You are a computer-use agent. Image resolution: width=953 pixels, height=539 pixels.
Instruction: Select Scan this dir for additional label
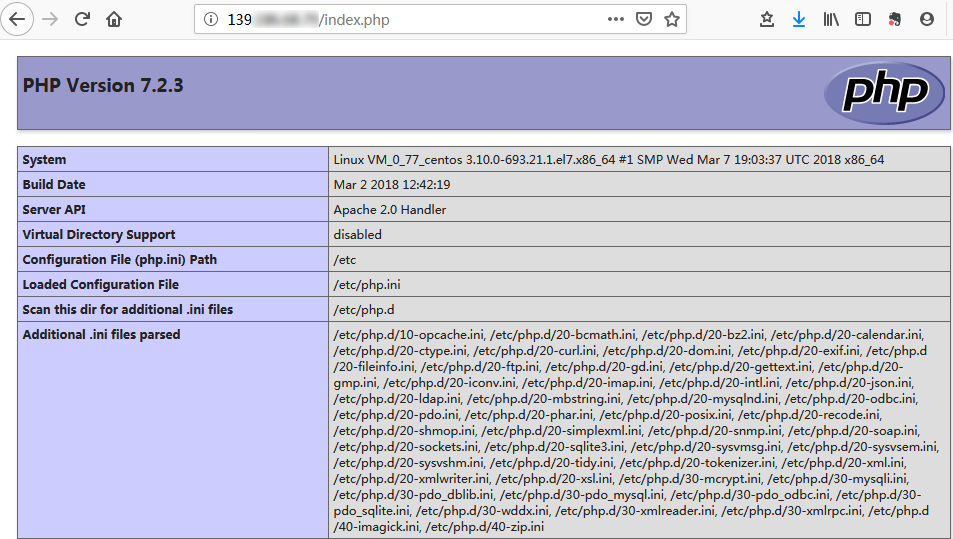pyautogui.click(x=128, y=309)
